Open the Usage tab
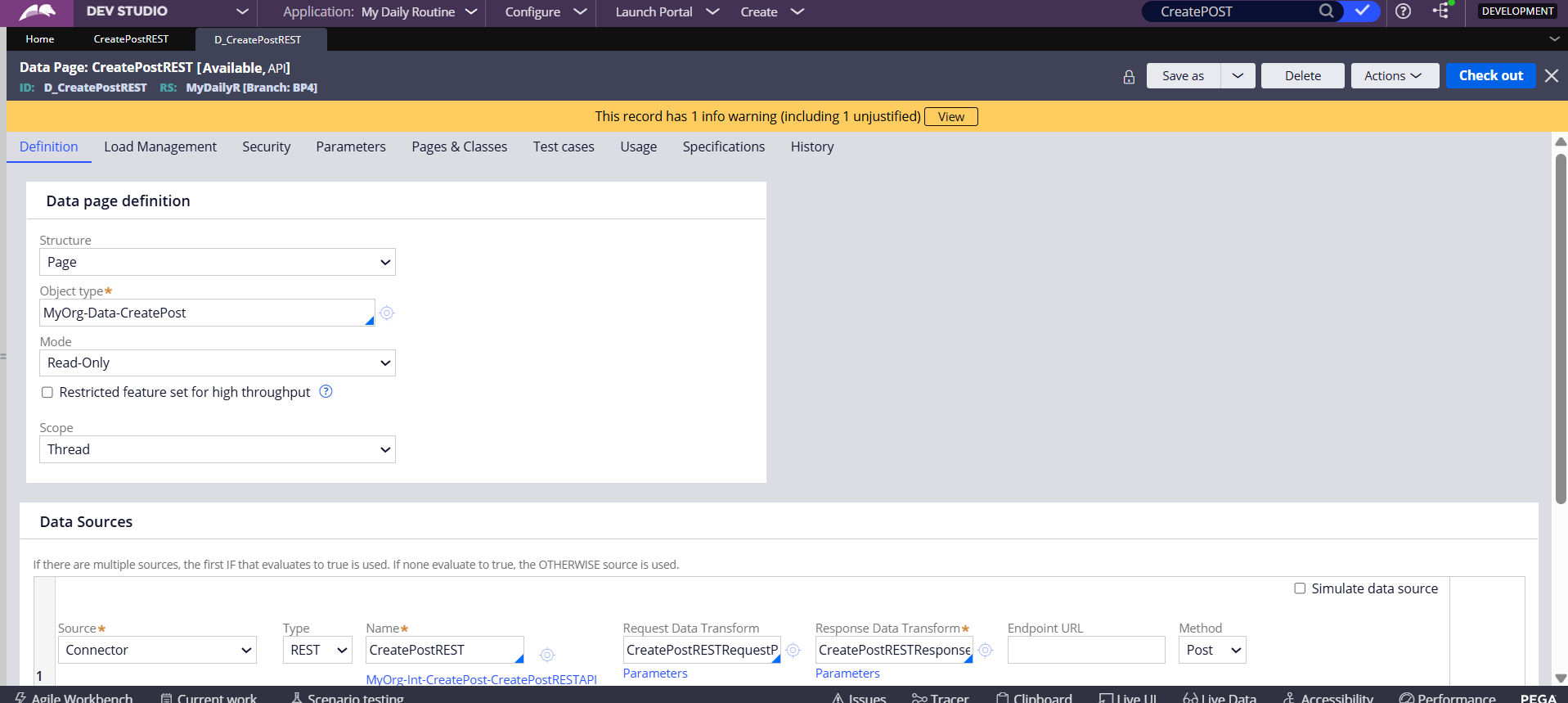This screenshot has width=1568, height=703. pyautogui.click(x=638, y=146)
